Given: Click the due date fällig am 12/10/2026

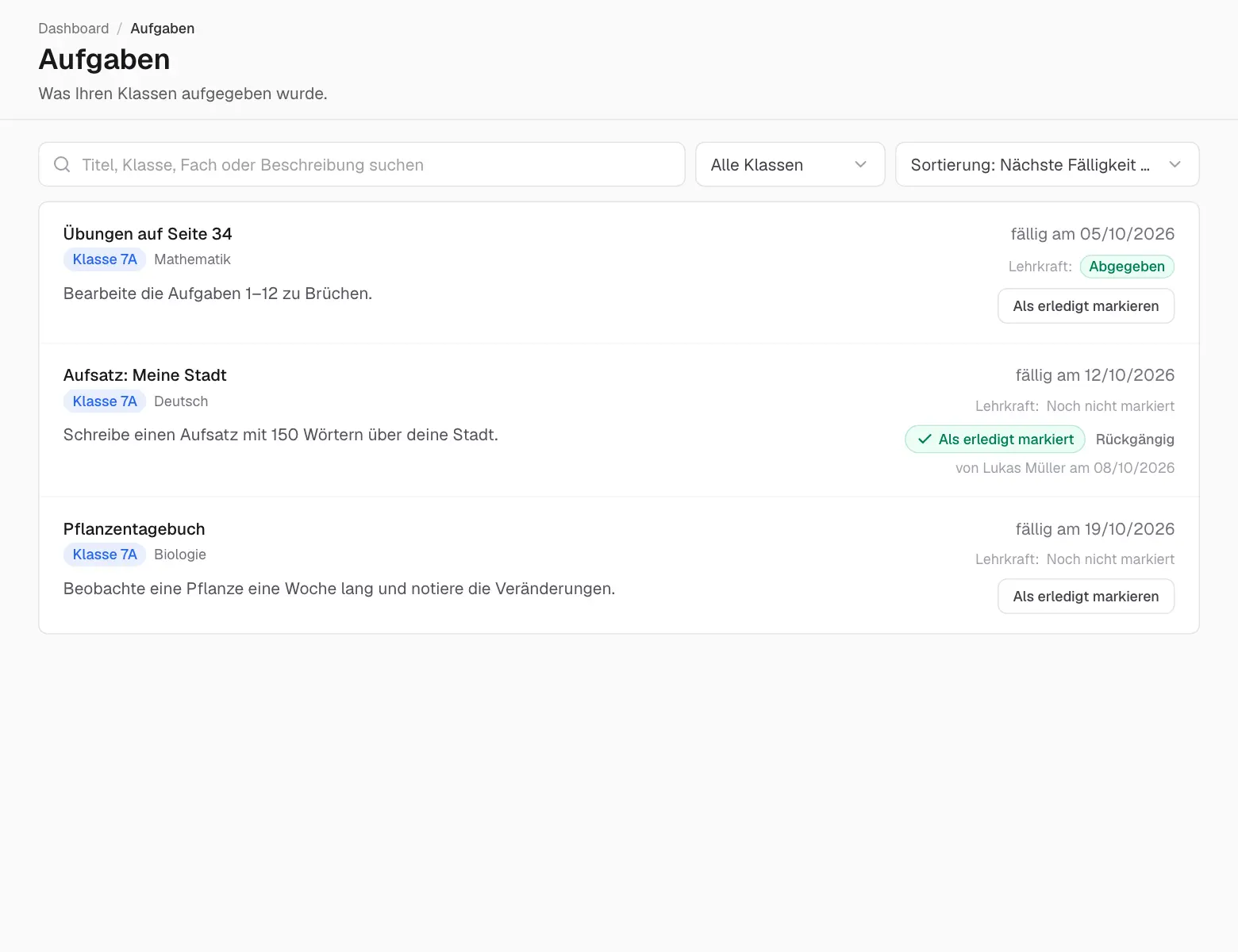Looking at the screenshot, I should click(x=1095, y=375).
